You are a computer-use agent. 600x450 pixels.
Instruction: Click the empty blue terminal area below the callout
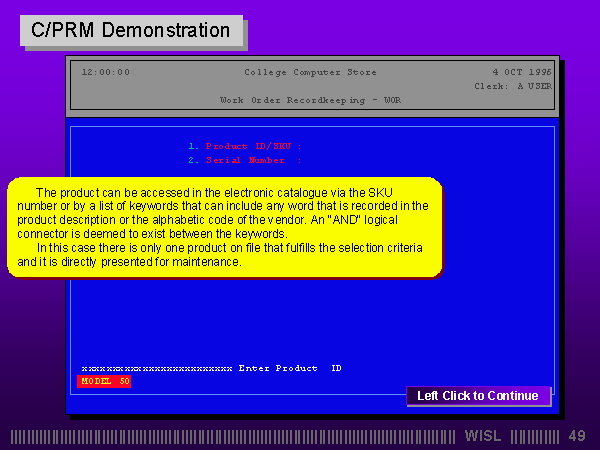(x=310, y=320)
